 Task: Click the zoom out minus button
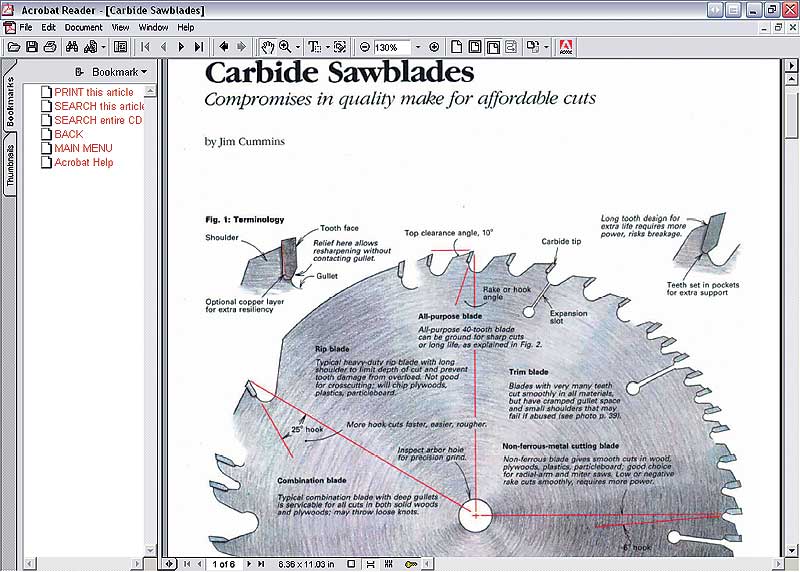tap(364, 47)
